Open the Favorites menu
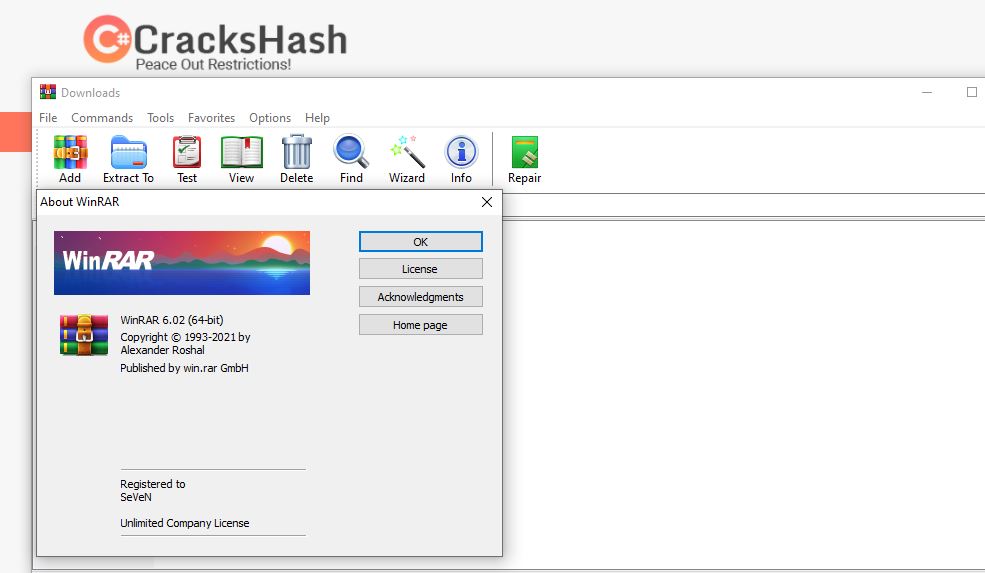This screenshot has height=573, width=985. 211,117
